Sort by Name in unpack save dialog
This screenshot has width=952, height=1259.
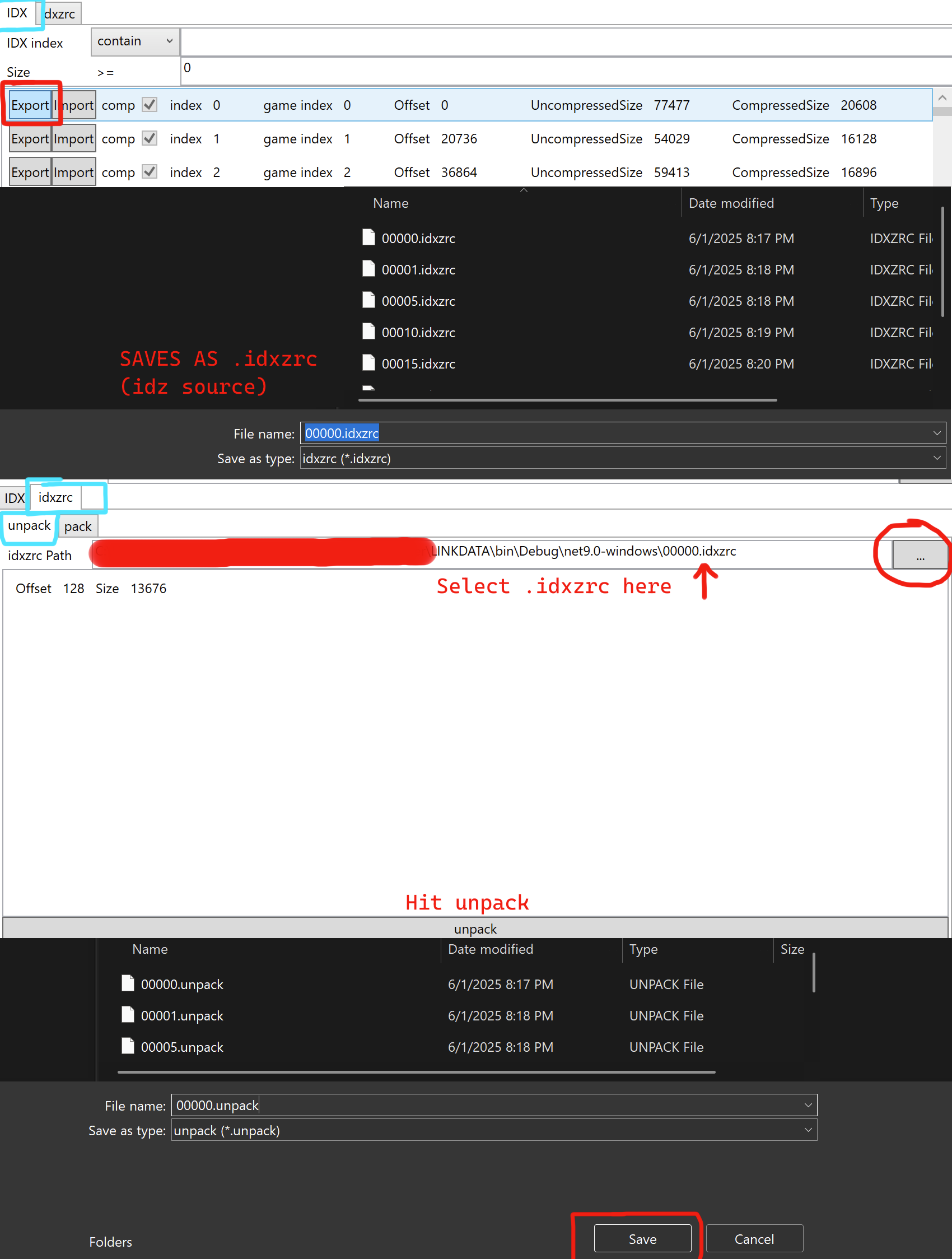150,949
